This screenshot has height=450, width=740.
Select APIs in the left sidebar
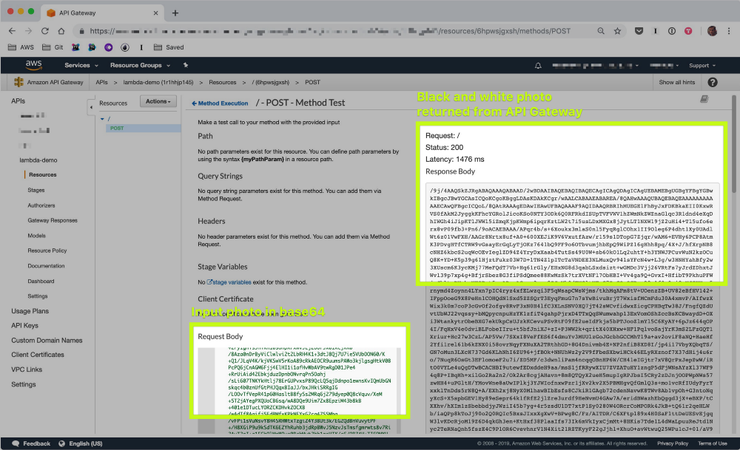(x=18, y=101)
